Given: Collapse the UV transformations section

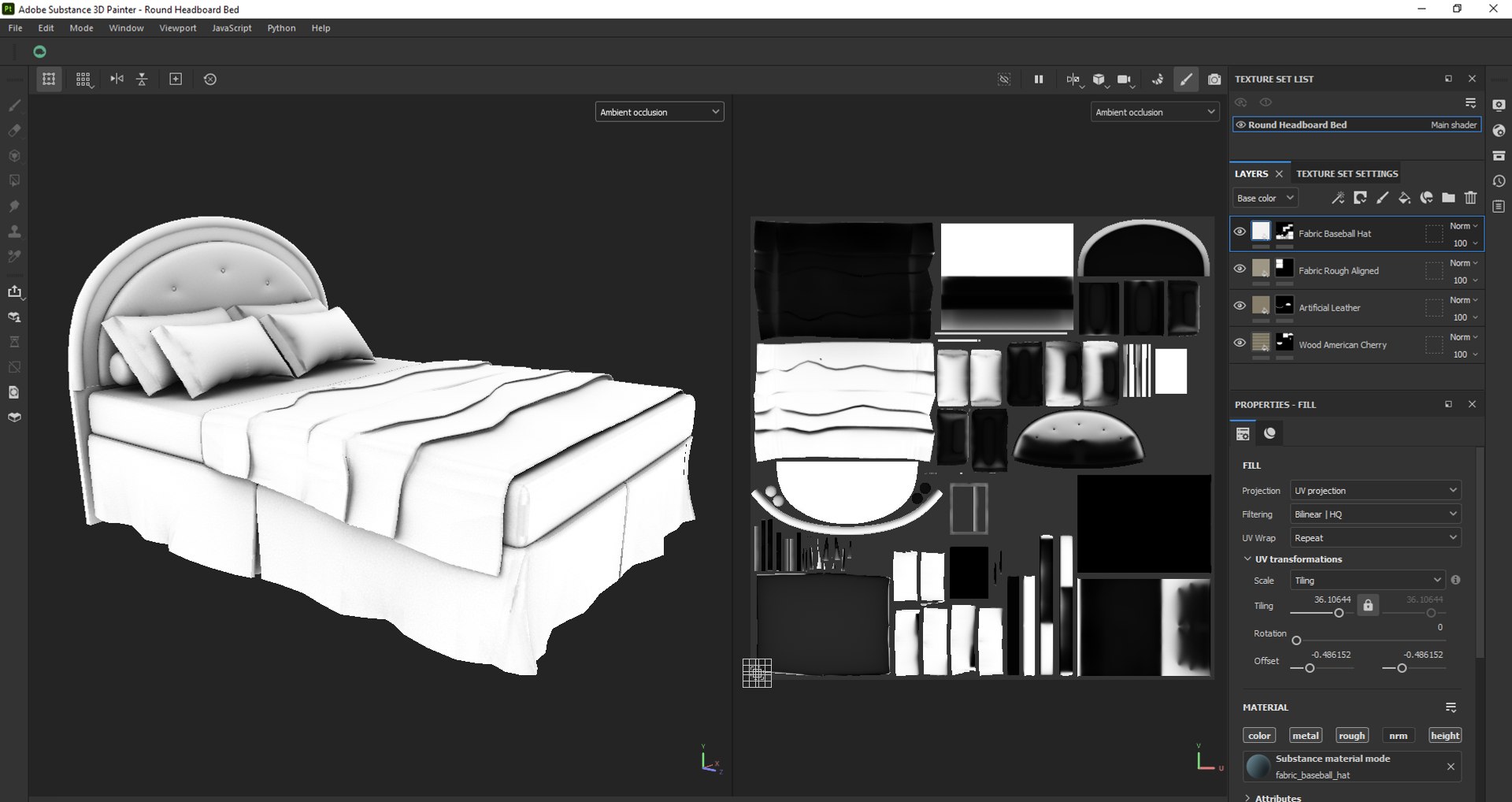Looking at the screenshot, I should tap(1247, 559).
